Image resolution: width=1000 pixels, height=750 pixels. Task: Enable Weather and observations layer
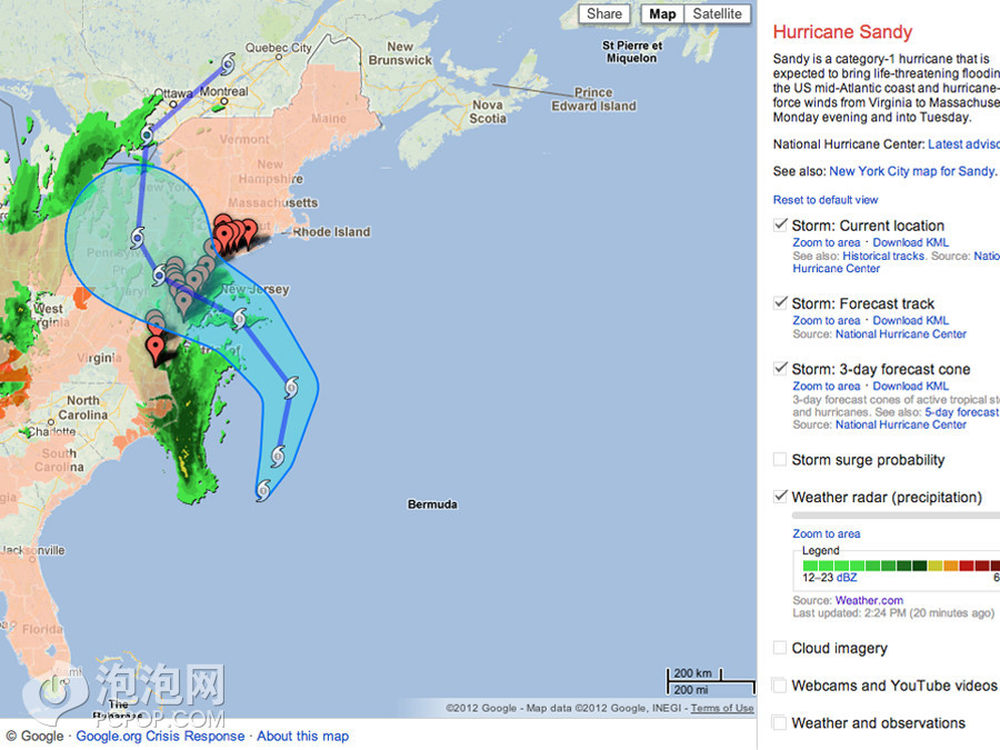pyautogui.click(x=780, y=723)
